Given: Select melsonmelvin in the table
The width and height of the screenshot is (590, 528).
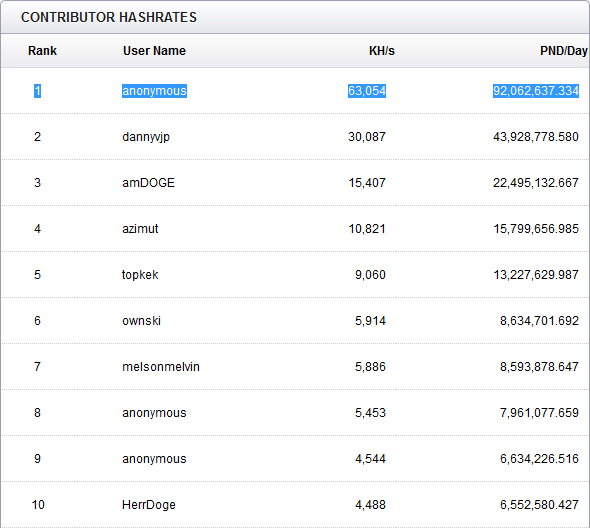Looking at the screenshot, I should point(161,367).
